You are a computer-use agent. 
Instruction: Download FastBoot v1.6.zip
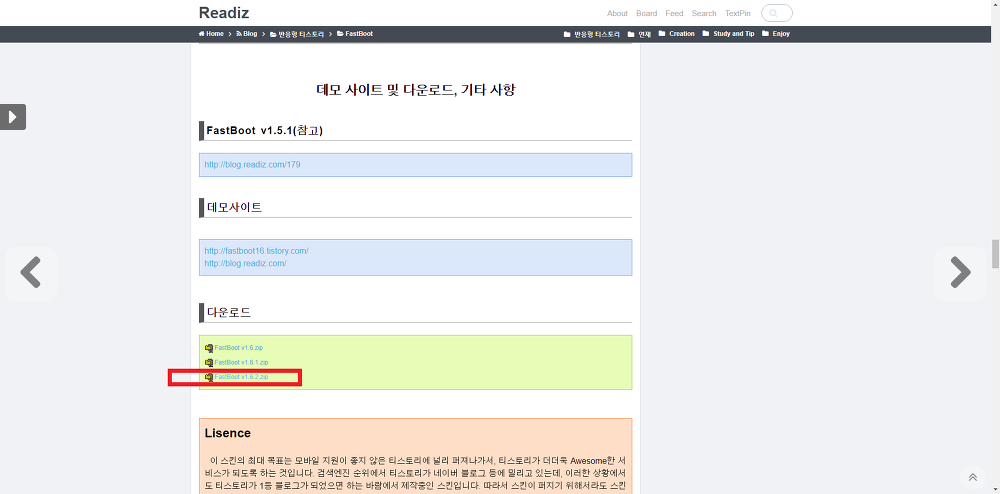239,348
